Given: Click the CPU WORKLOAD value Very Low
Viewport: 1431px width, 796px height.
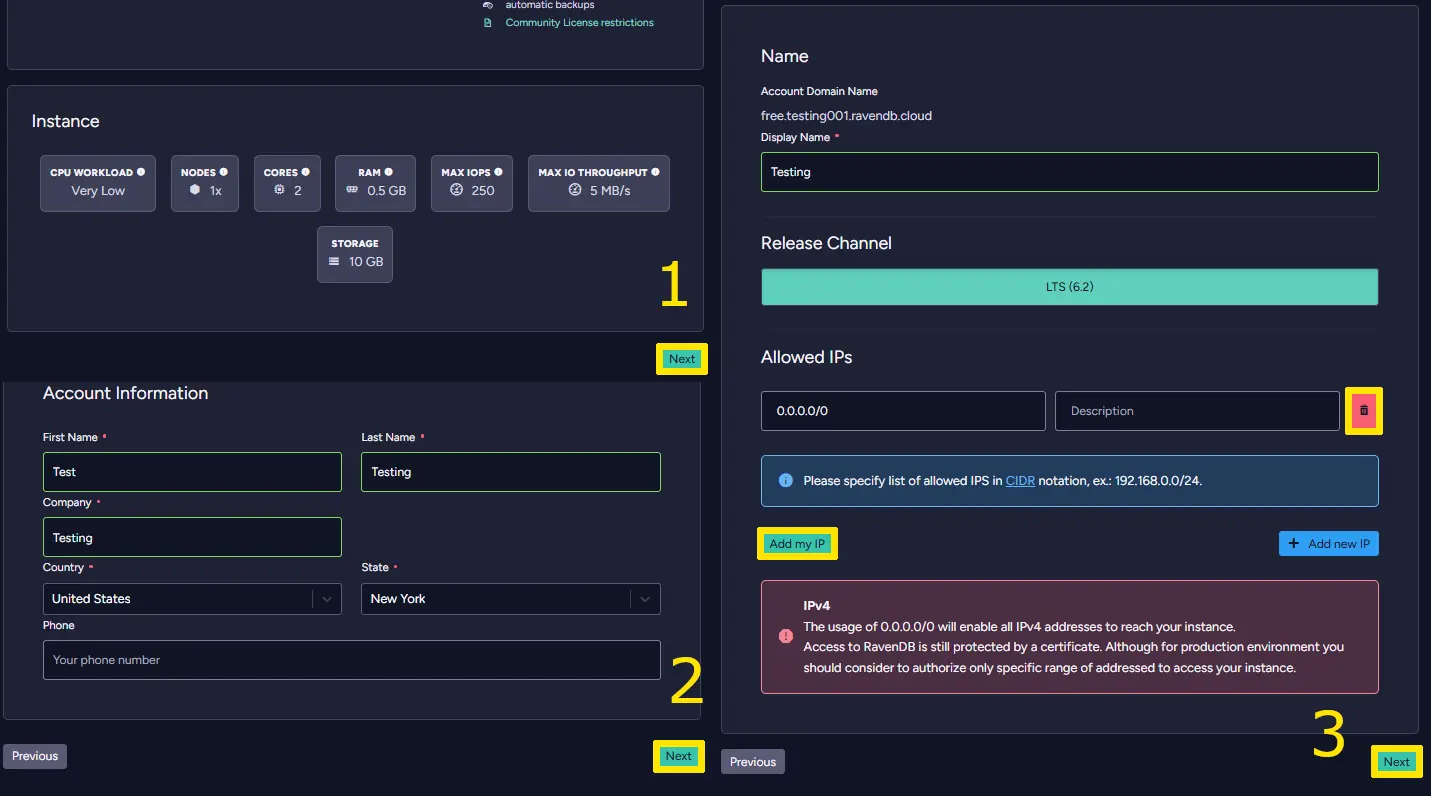Looking at the screenshot, I should point(98,191).
